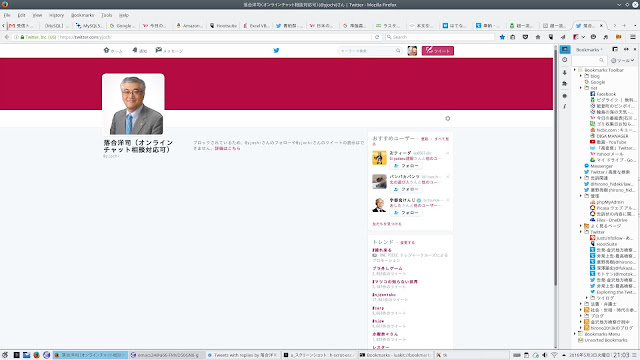This screenshot has height=360, width=640.
Task: Close the Bookmarks sidebar panel
Action: (x=635, y=49)
